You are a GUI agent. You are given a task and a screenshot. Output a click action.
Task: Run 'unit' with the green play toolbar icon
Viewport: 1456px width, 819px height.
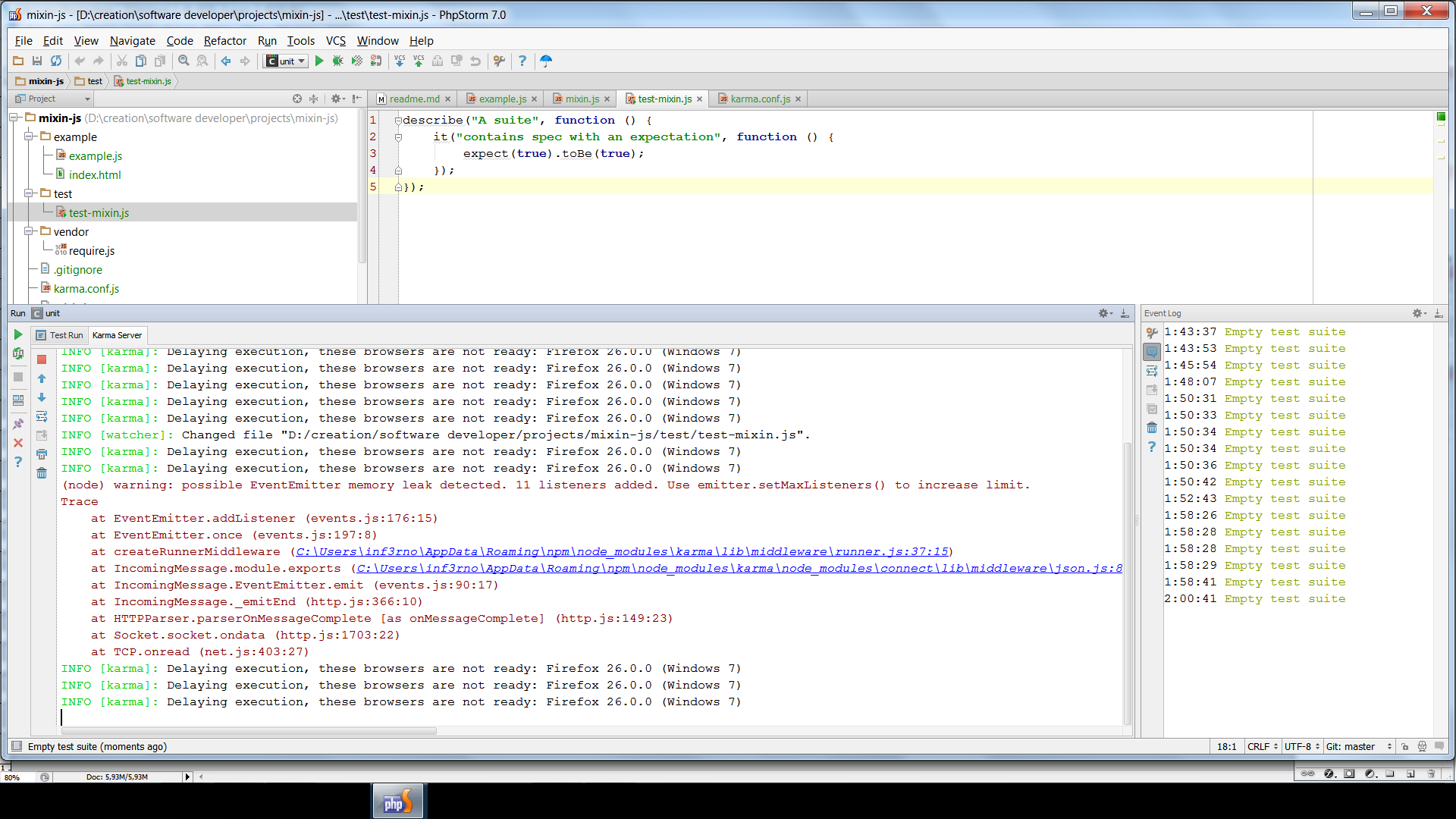click(319, 61)
